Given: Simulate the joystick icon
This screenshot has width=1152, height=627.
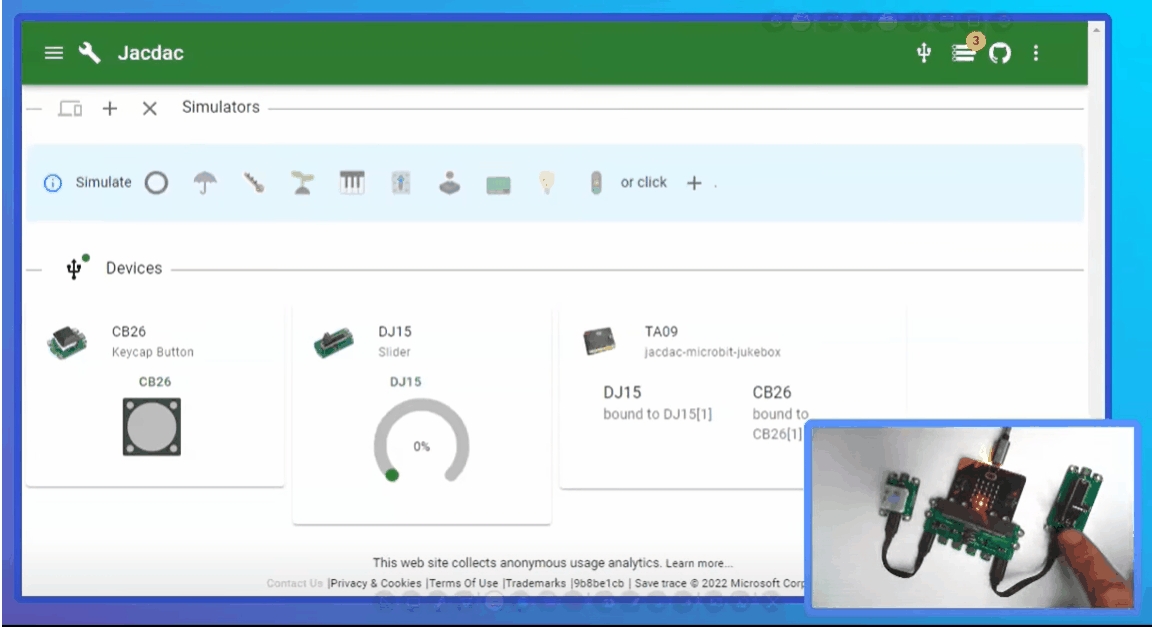Looking at the screenshot, I should coord(450,183).
